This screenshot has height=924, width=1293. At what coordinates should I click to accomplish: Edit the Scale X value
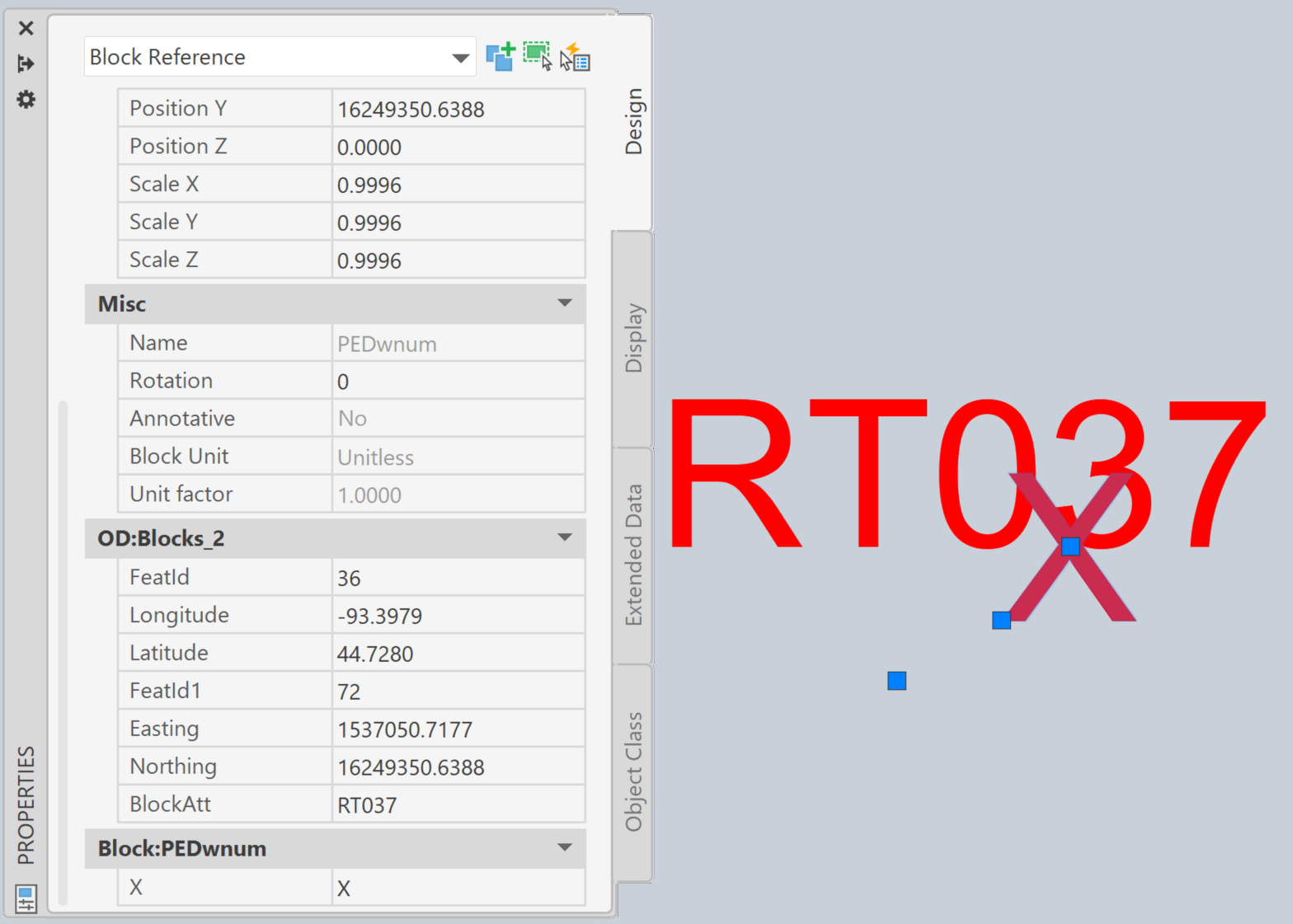(458, 185)
